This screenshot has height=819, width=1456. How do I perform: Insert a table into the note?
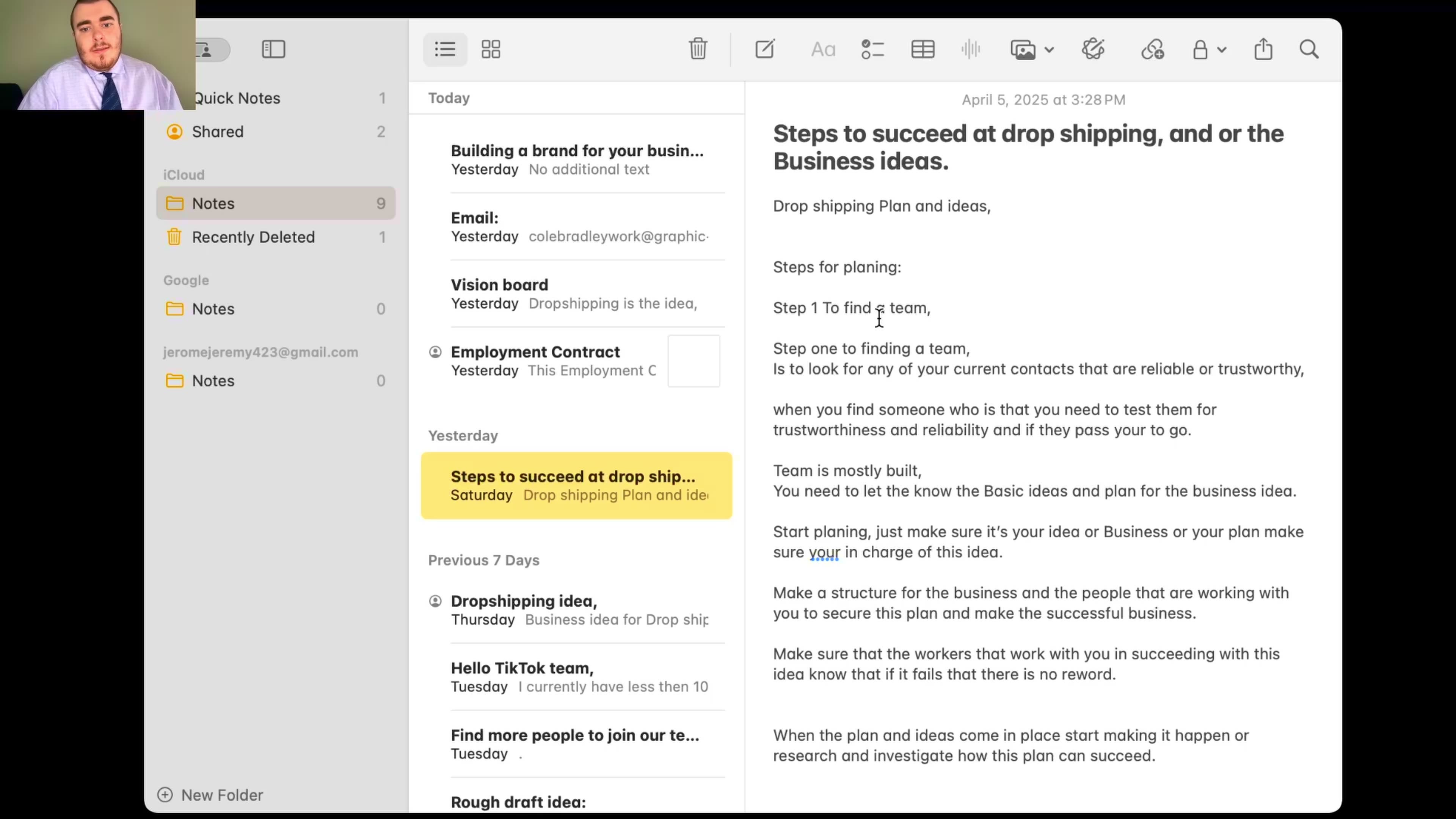(922, 49)
